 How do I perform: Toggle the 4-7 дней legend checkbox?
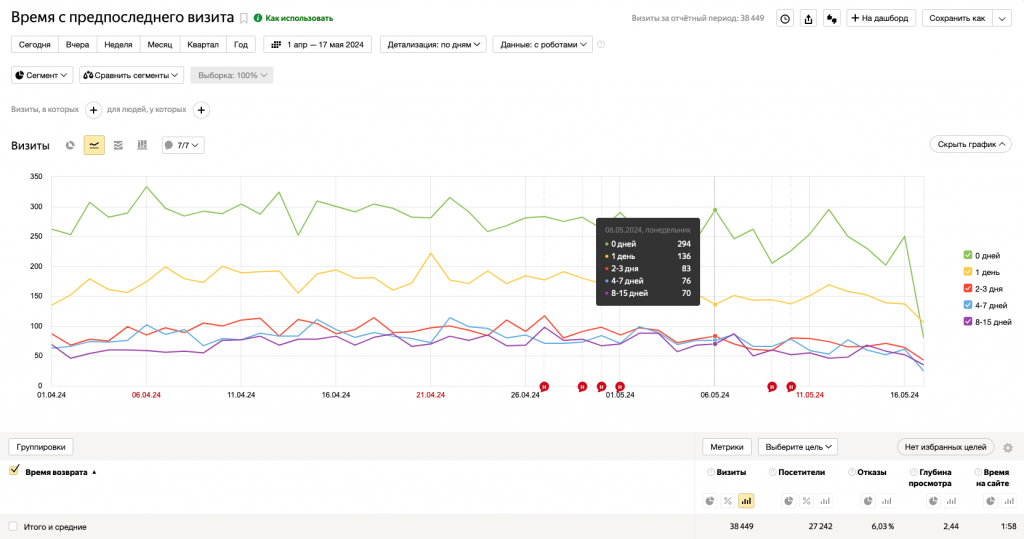(x=968, y=305)
